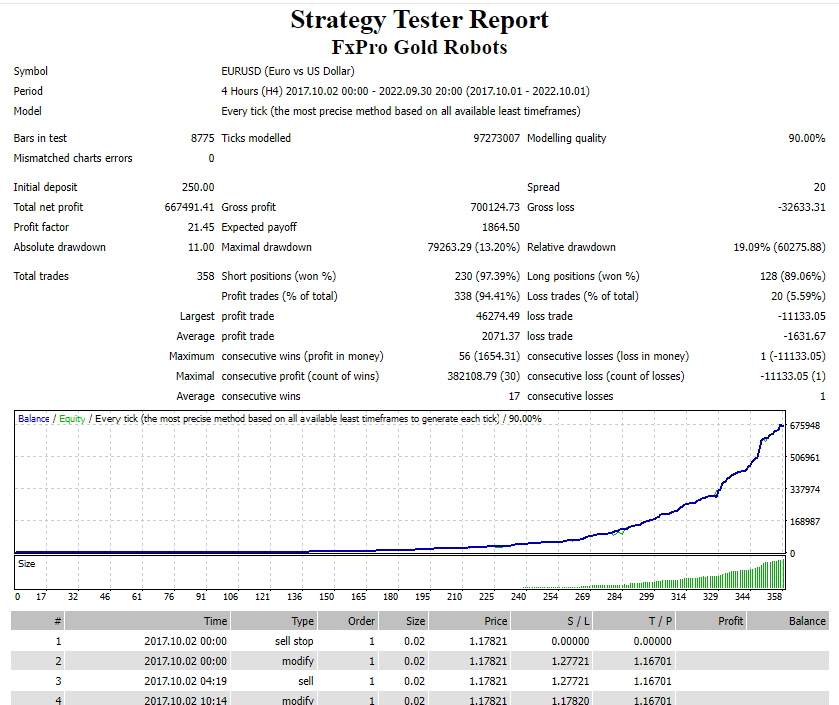Select consecutive wins value 56 (1654.31)
The width and height of the screenshot is (839, 705).
489,356
